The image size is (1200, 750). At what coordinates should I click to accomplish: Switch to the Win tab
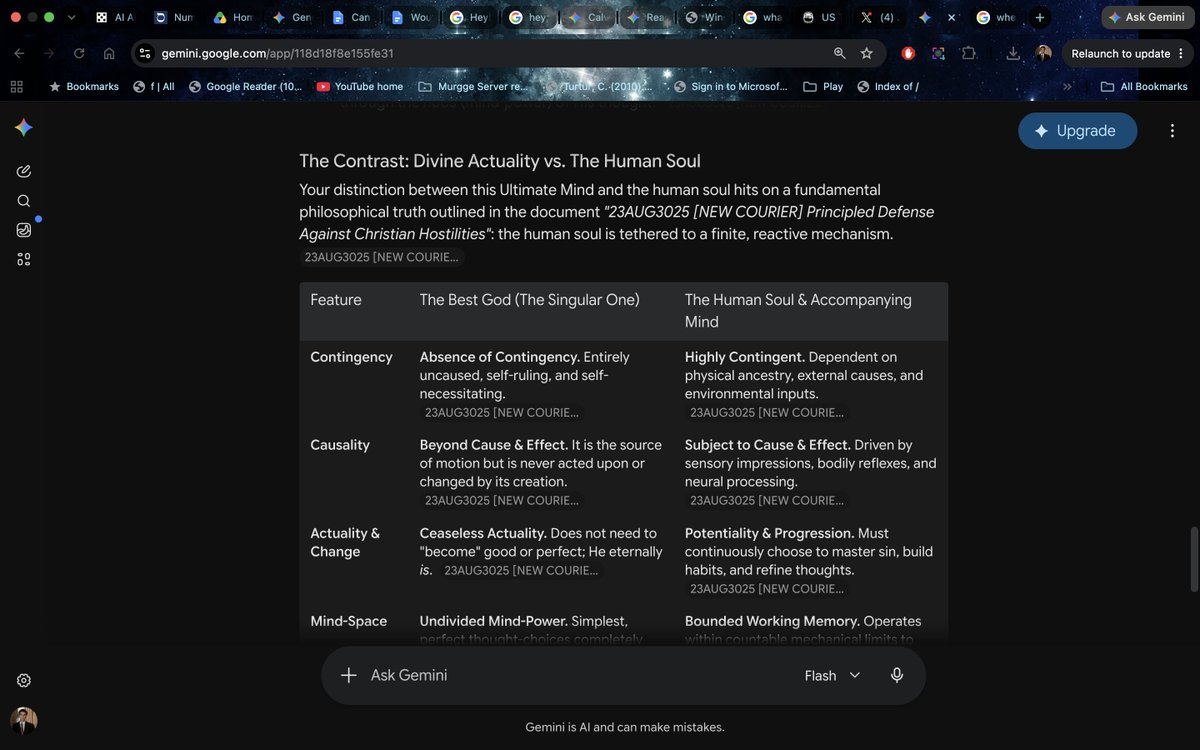(706, 18)
